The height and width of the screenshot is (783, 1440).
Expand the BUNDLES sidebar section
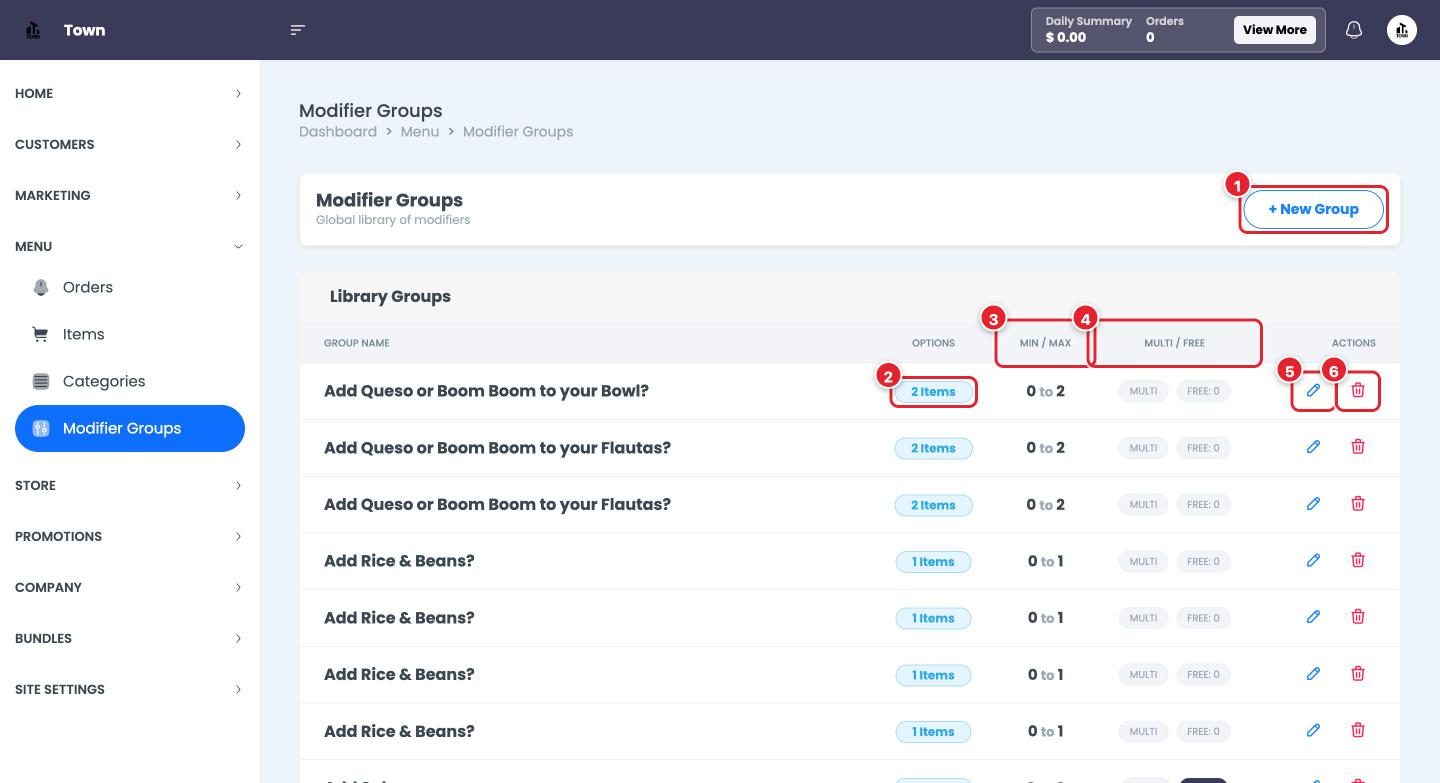coord(130,638)
